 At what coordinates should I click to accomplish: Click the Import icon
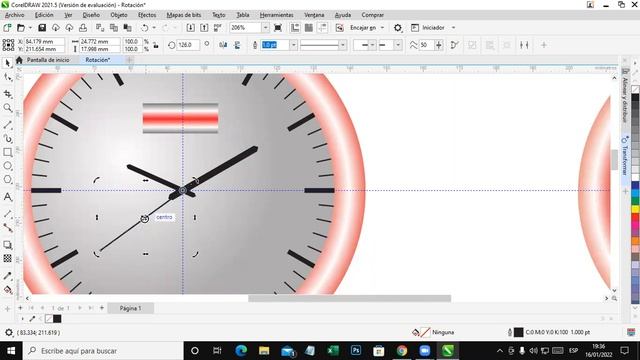click(190, 28)
